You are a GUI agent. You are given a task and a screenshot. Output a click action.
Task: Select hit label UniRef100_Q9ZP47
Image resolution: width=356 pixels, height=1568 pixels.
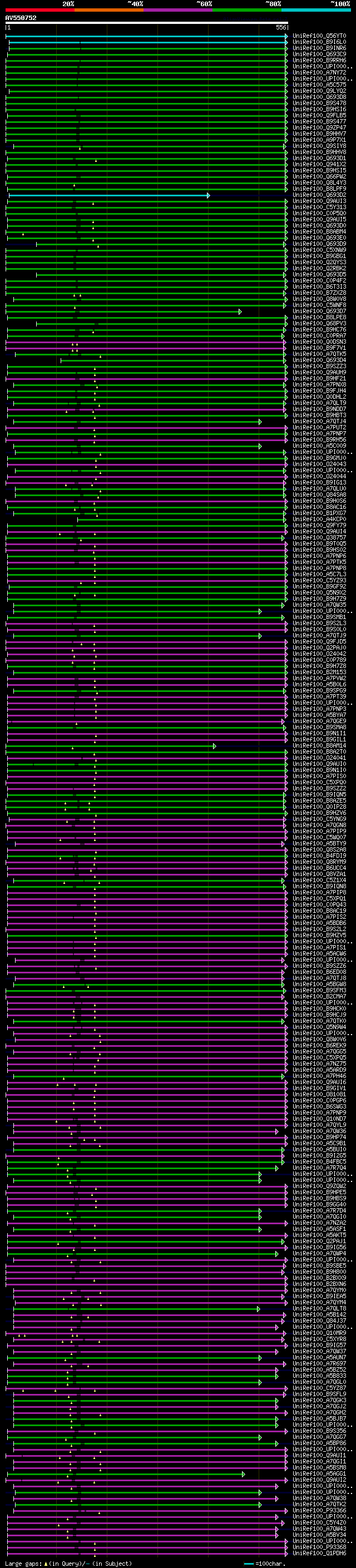coord(319,128)
